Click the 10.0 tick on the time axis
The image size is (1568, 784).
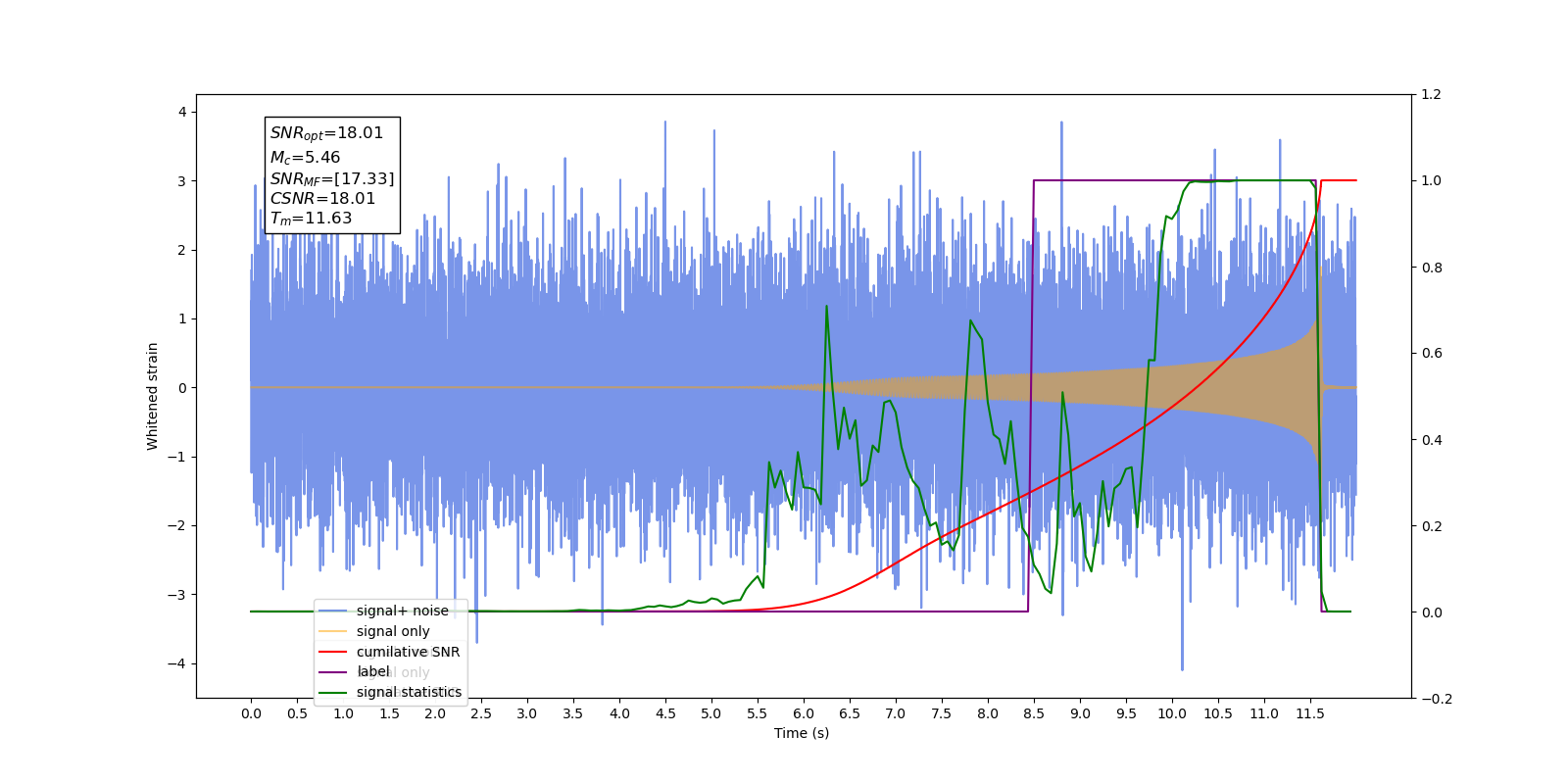pos(1172,713)
